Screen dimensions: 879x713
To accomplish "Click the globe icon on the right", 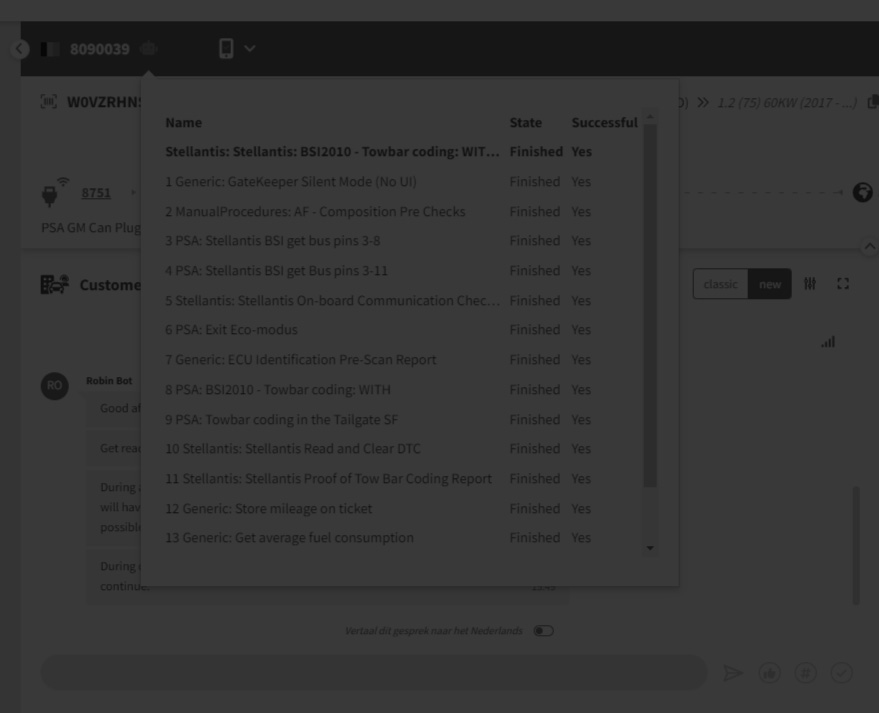I will [x=862, y=193].
